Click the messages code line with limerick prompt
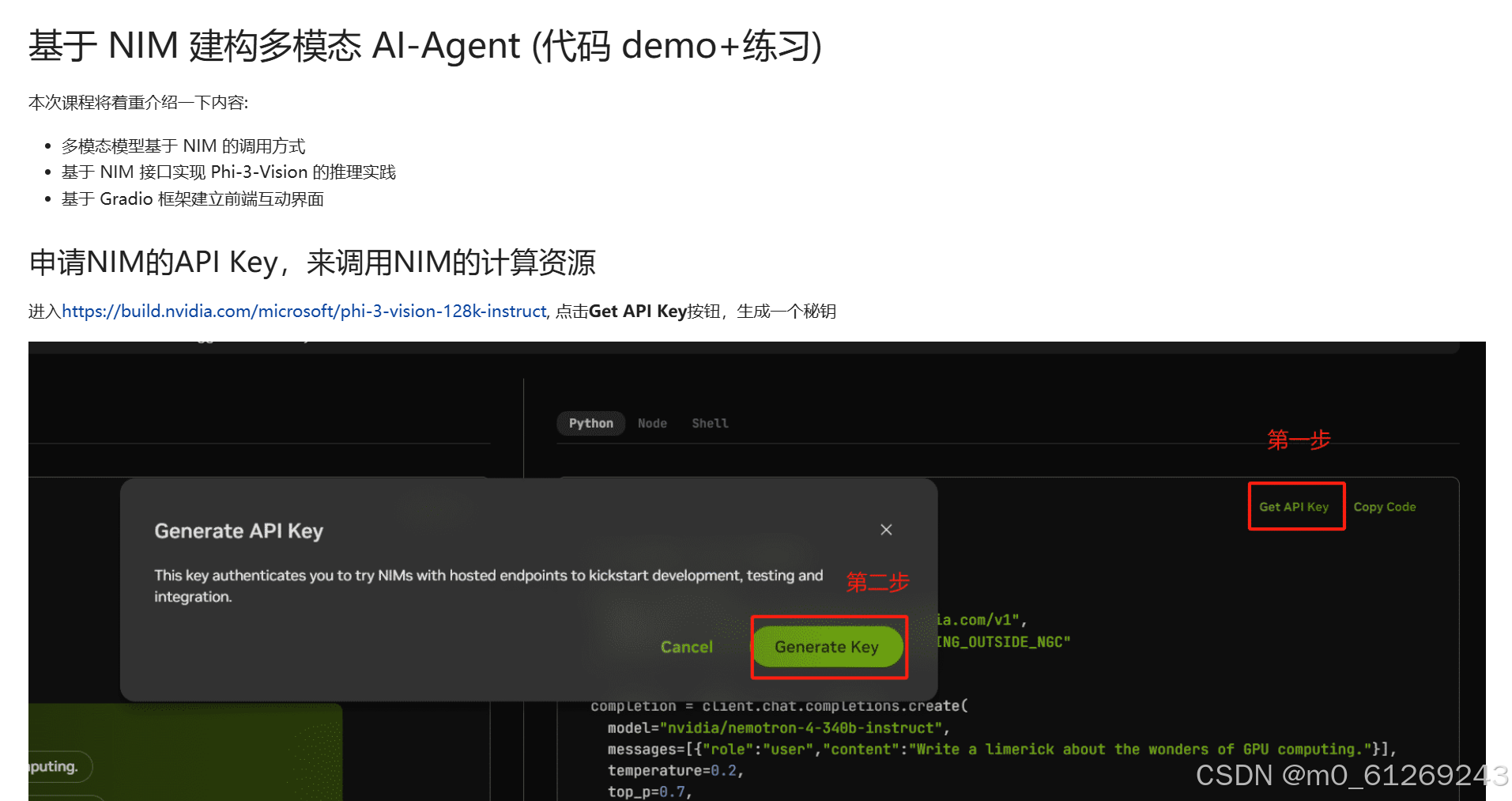 pyautogui.click(x=1002, y=749)
